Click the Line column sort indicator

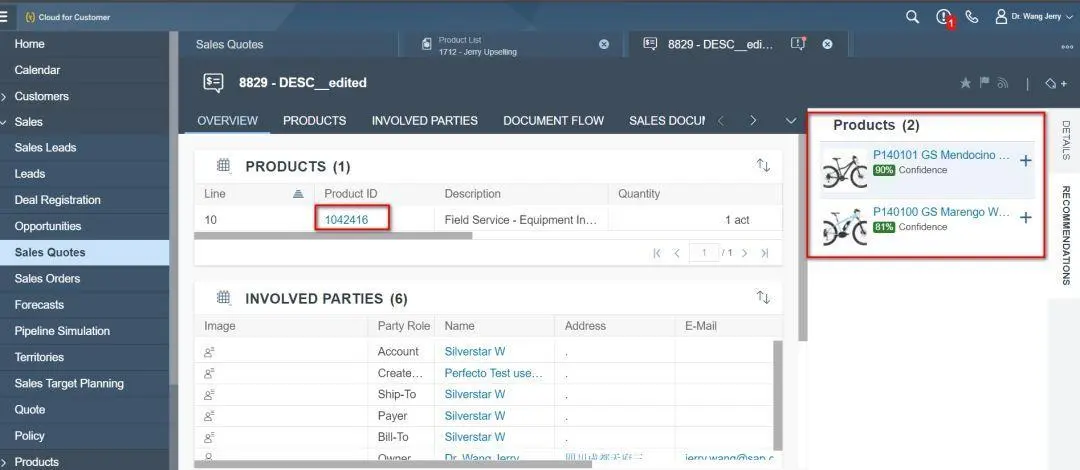click(x=298, y=194)
